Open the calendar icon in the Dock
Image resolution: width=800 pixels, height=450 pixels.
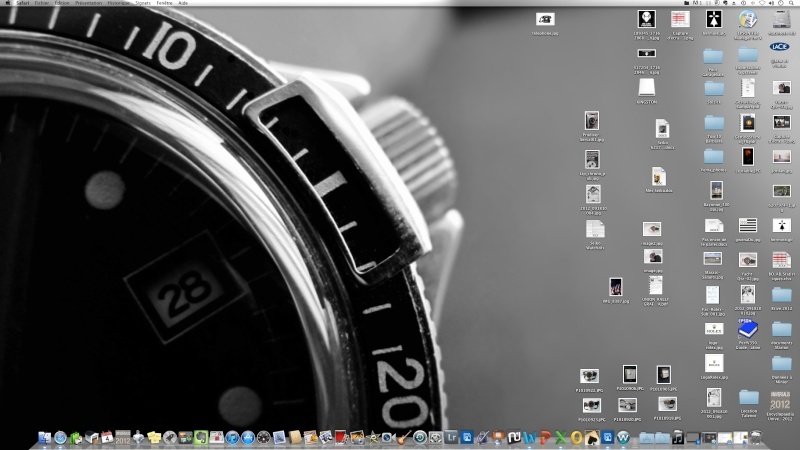click(107, 437)
